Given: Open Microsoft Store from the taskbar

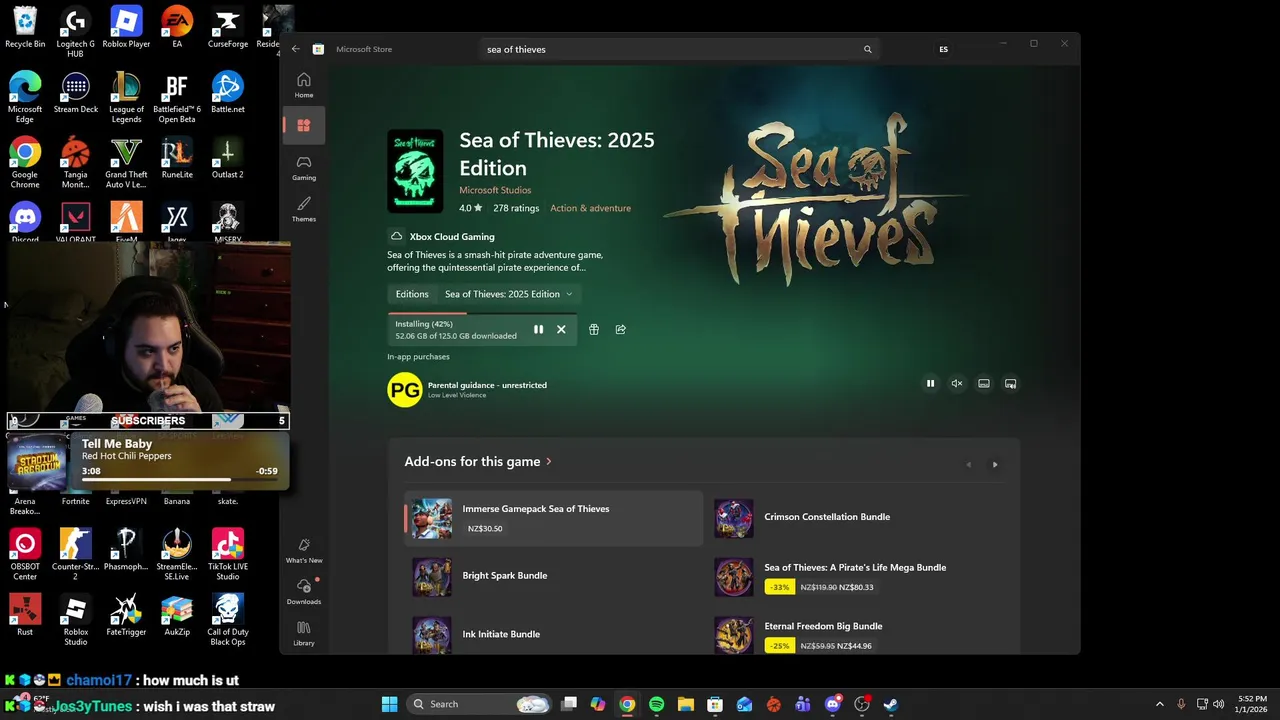Looking at the screenshot, I should (715, 704).
